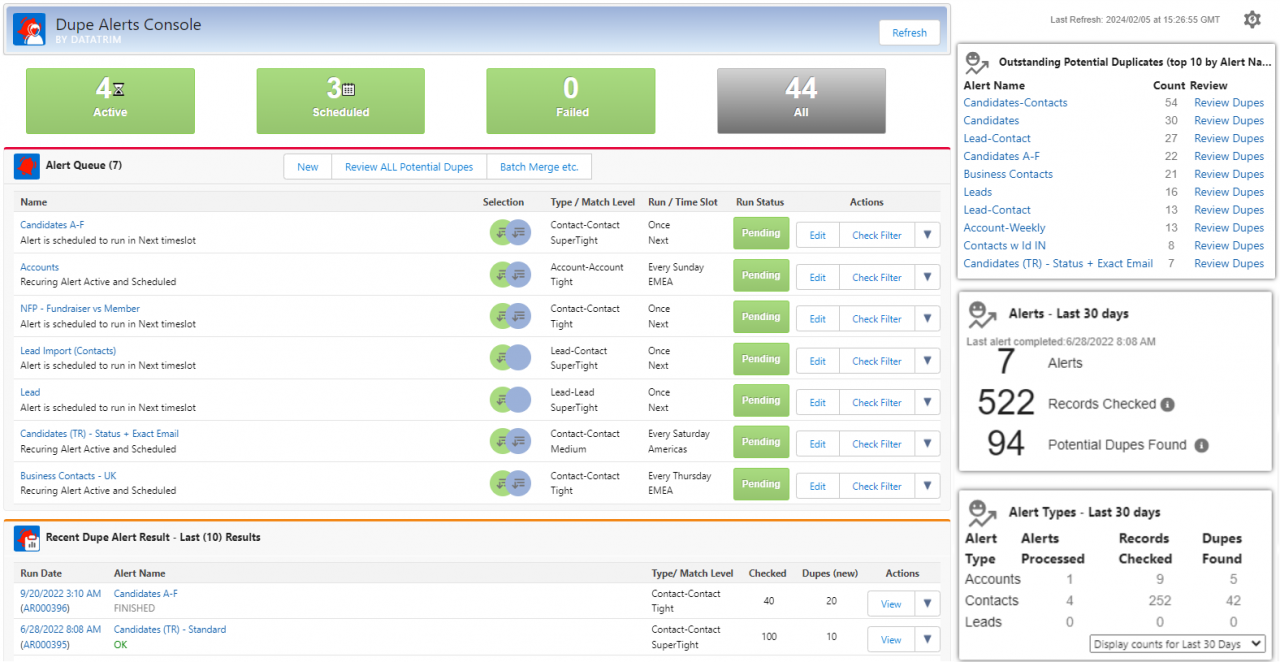Filter by the Scheduled alerts tile
This screenshot has width=1280, height=662.
pyautogui.click(x=341, y=100)
